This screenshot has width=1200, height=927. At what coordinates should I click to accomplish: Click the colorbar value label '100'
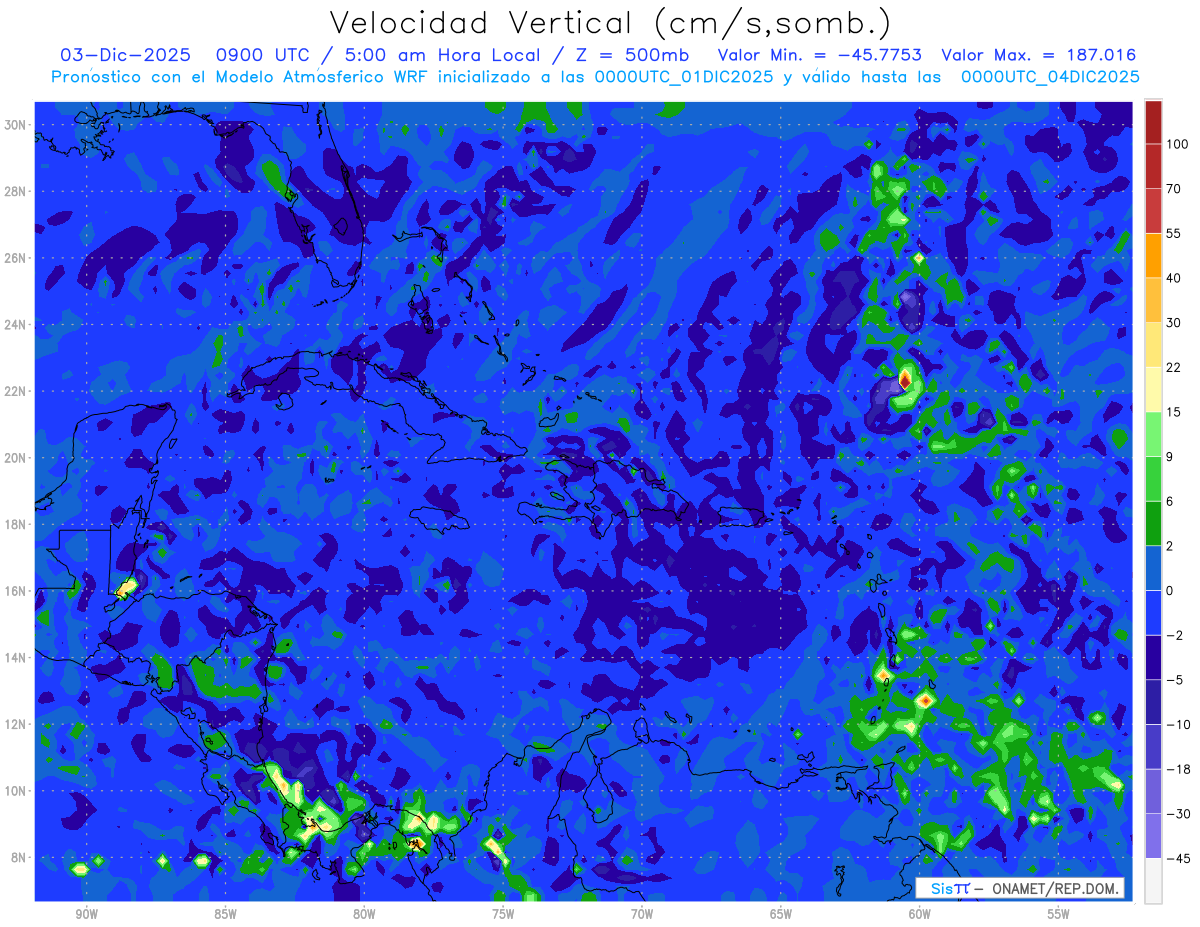[1177, 144]
